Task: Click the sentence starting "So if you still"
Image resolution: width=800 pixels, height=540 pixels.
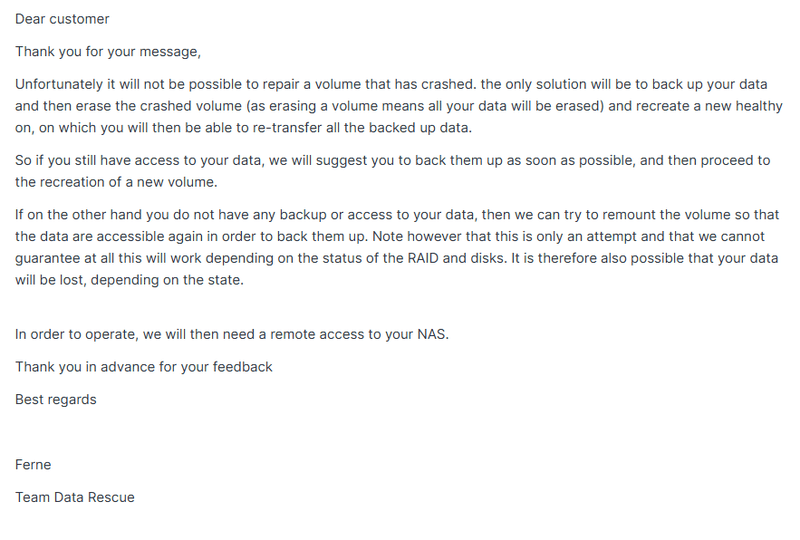Action: pos(200,161)
